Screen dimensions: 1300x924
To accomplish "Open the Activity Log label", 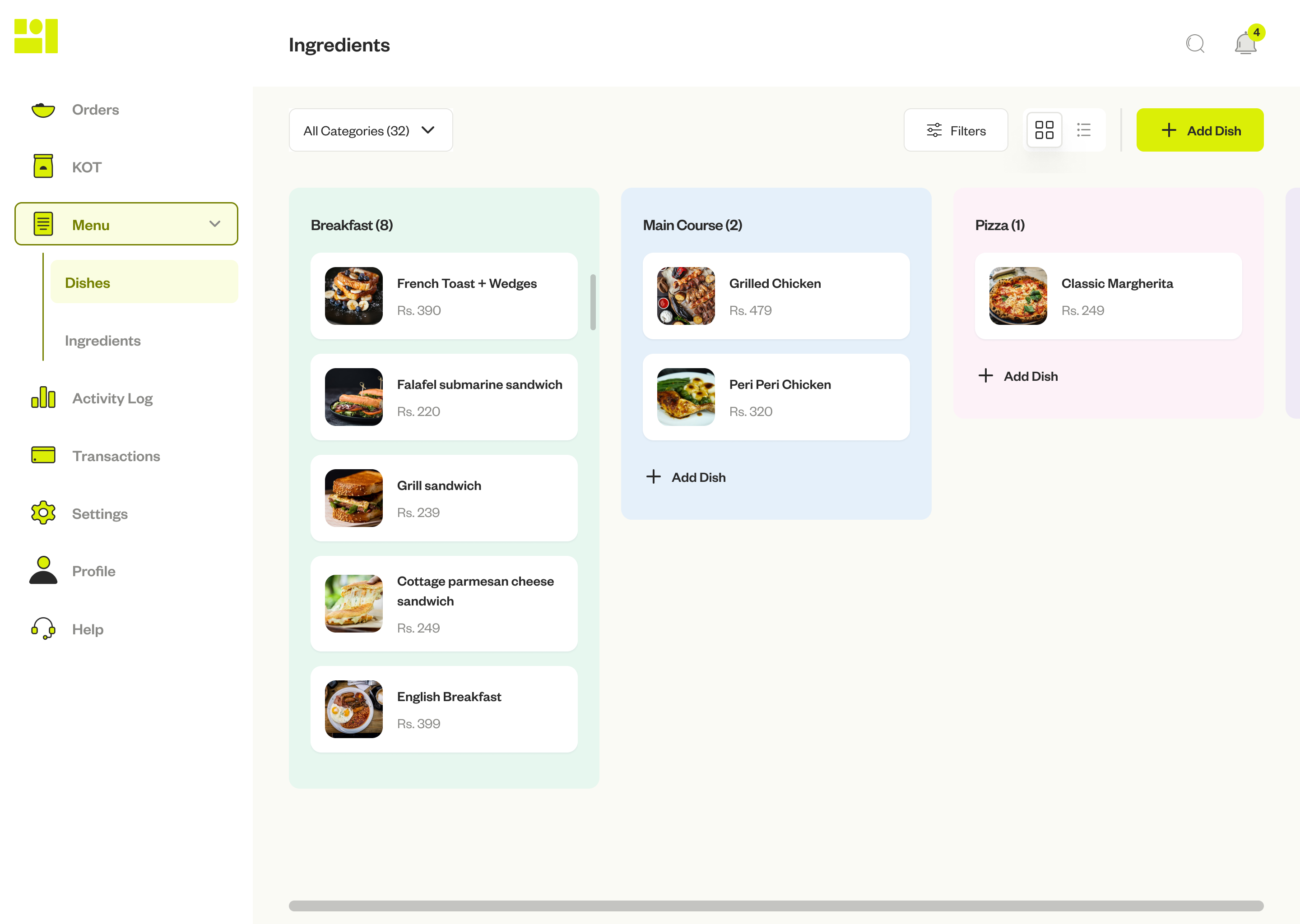I will pos(112,398).
